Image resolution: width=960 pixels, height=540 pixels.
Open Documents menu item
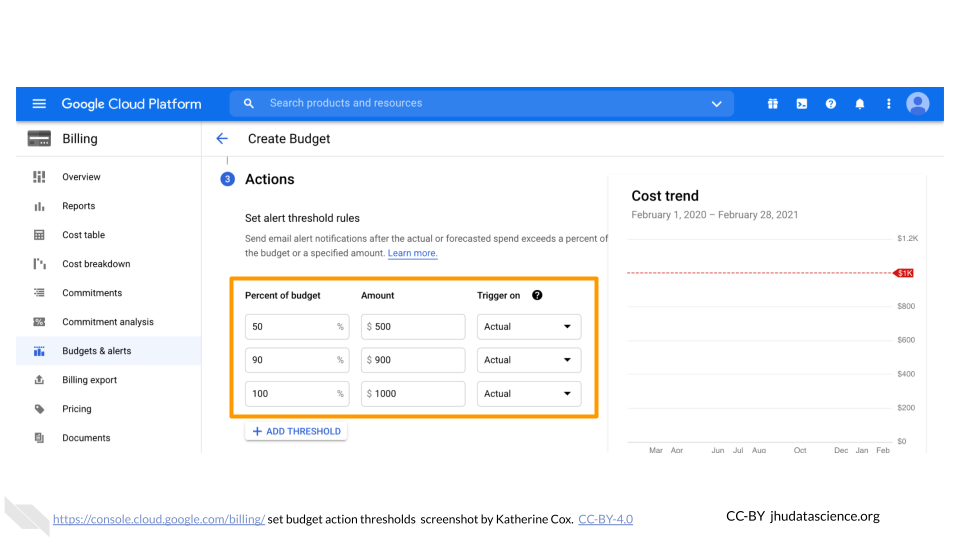pos(86,438)
